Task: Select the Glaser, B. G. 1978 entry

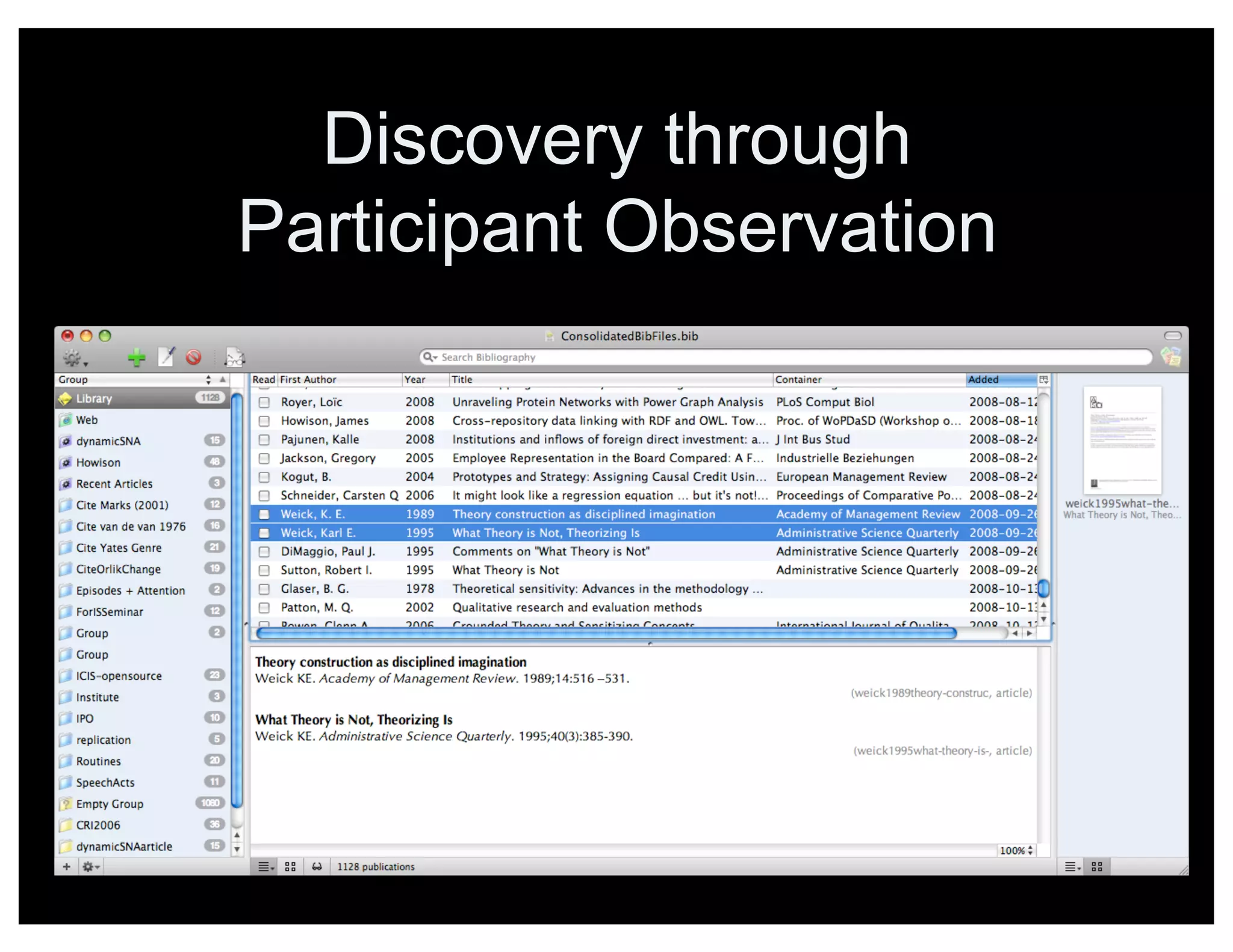Action: tap(644, 589)
